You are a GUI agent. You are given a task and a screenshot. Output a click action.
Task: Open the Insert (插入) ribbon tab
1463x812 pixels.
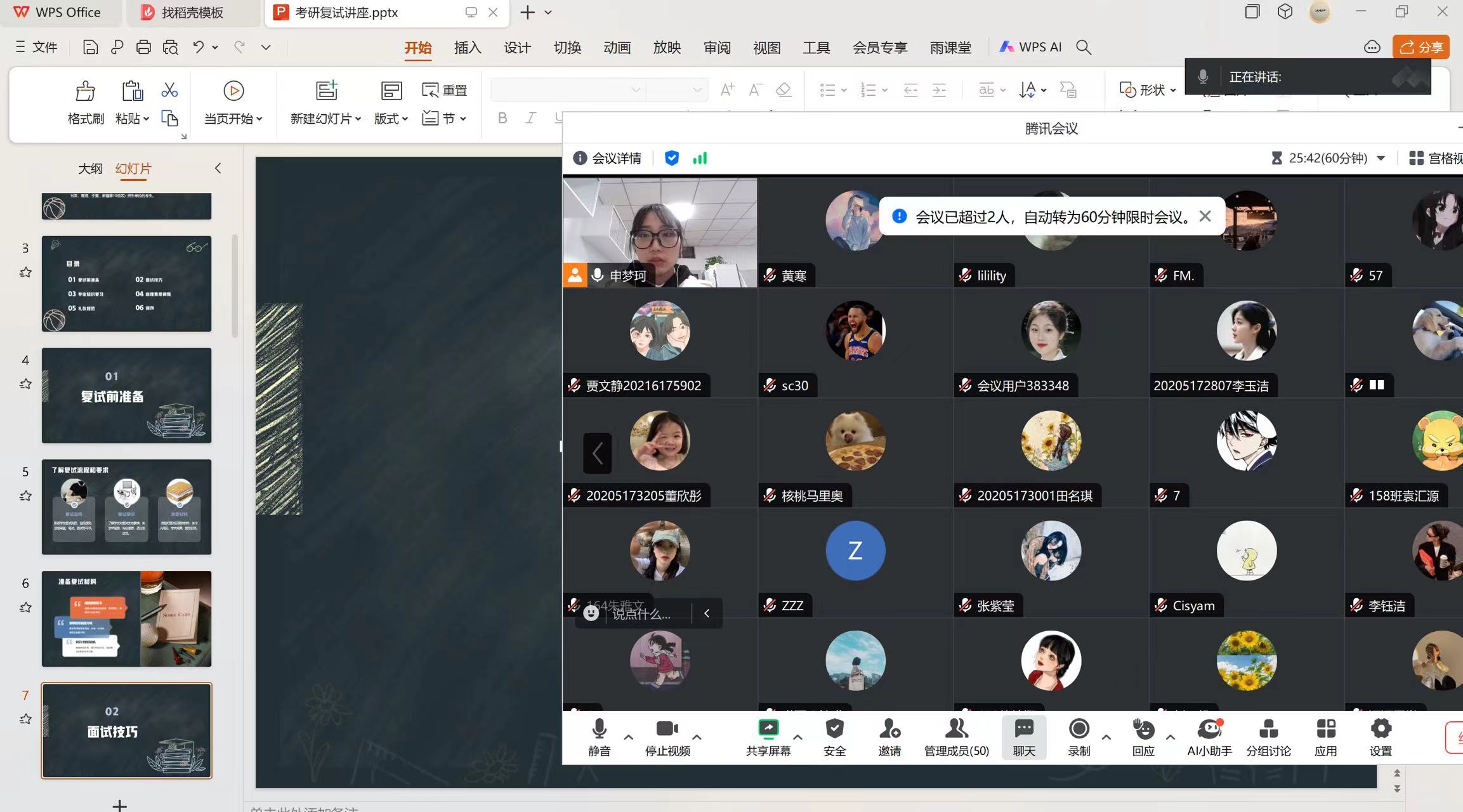click(x=468, y=48)
